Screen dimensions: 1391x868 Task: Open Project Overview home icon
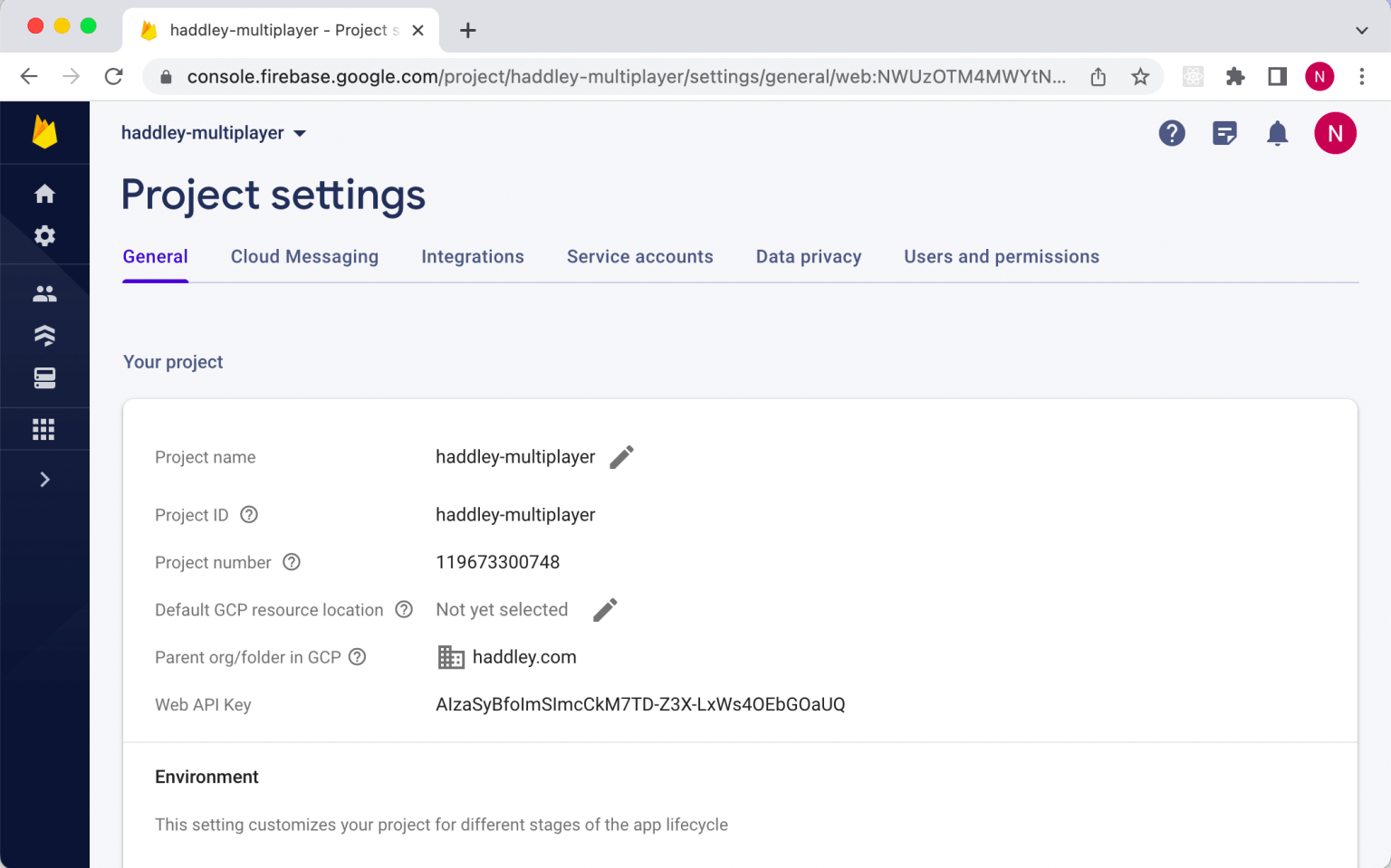tap(44, 194)
